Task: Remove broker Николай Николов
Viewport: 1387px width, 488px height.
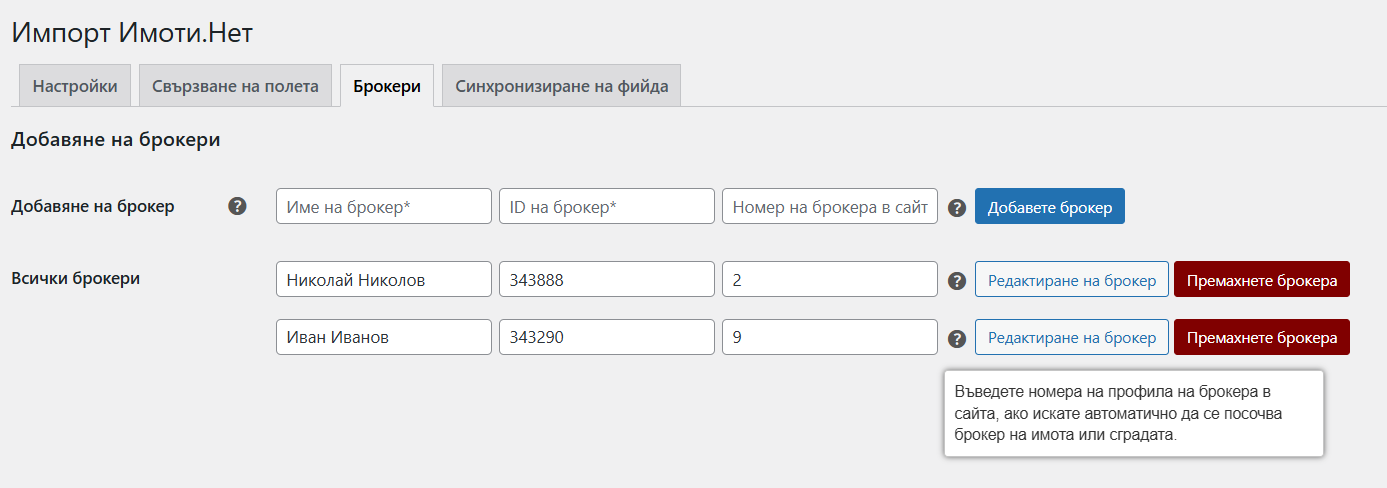Action: click(x=1262, y=280)
